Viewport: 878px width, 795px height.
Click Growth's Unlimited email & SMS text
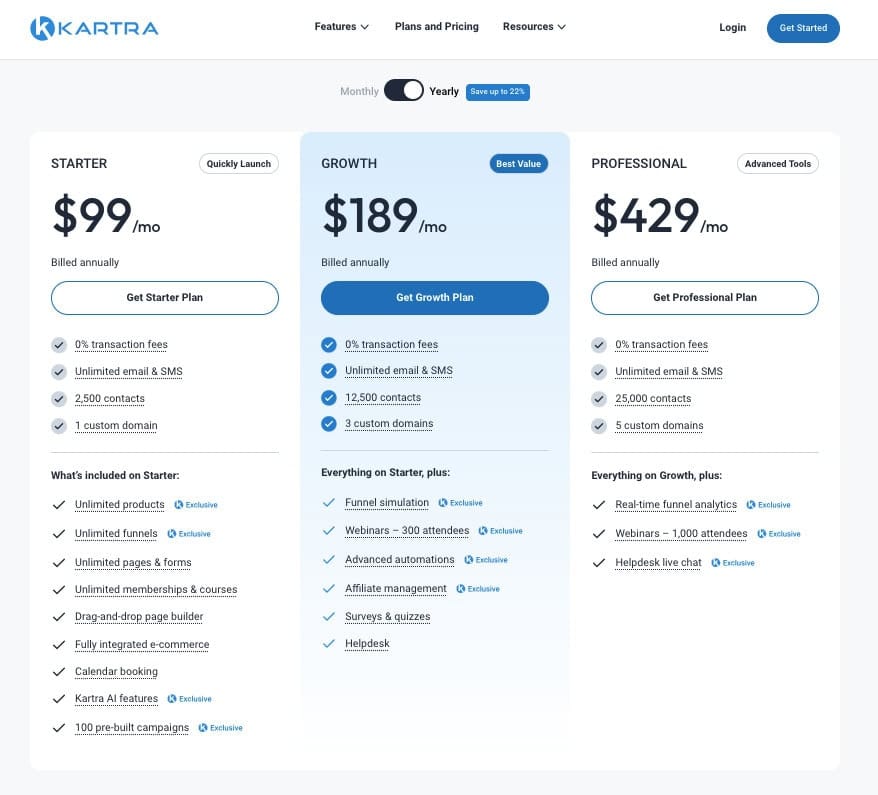[399, 371]
